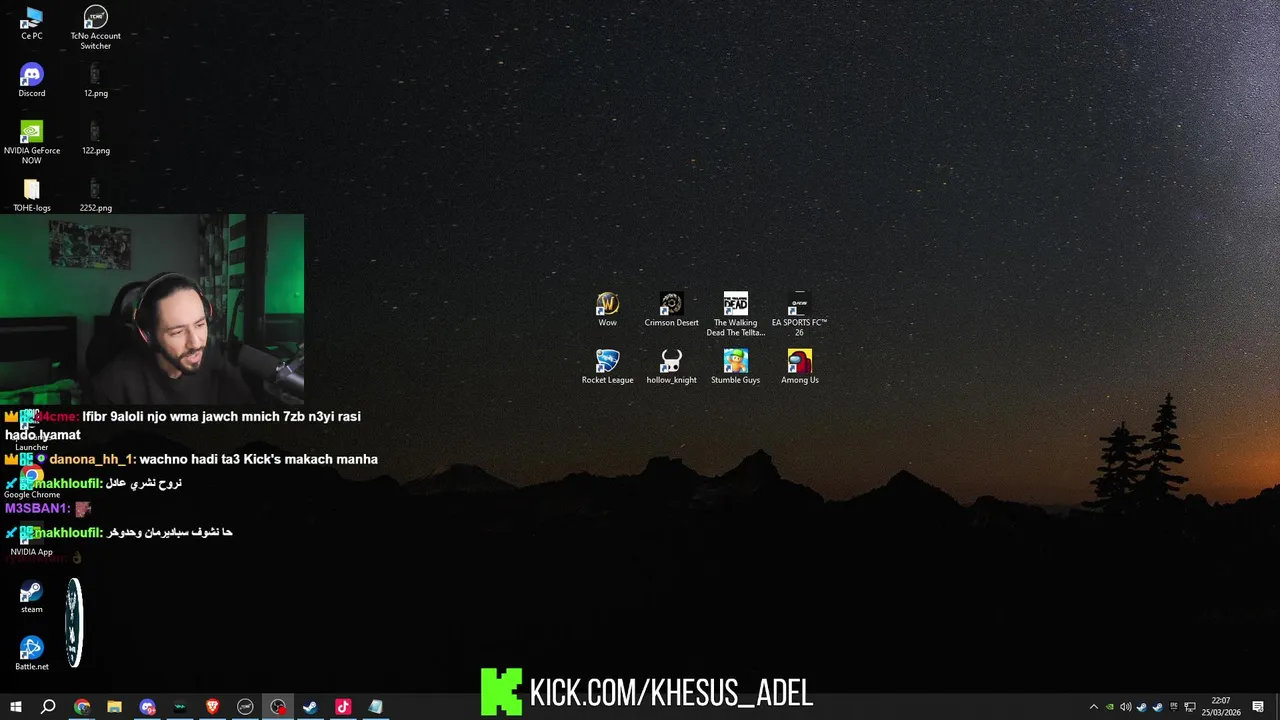Click the KICK.COM/KHESUS_ADEL banner text
The image size is (1280, 720).
[x=671, y=692]
